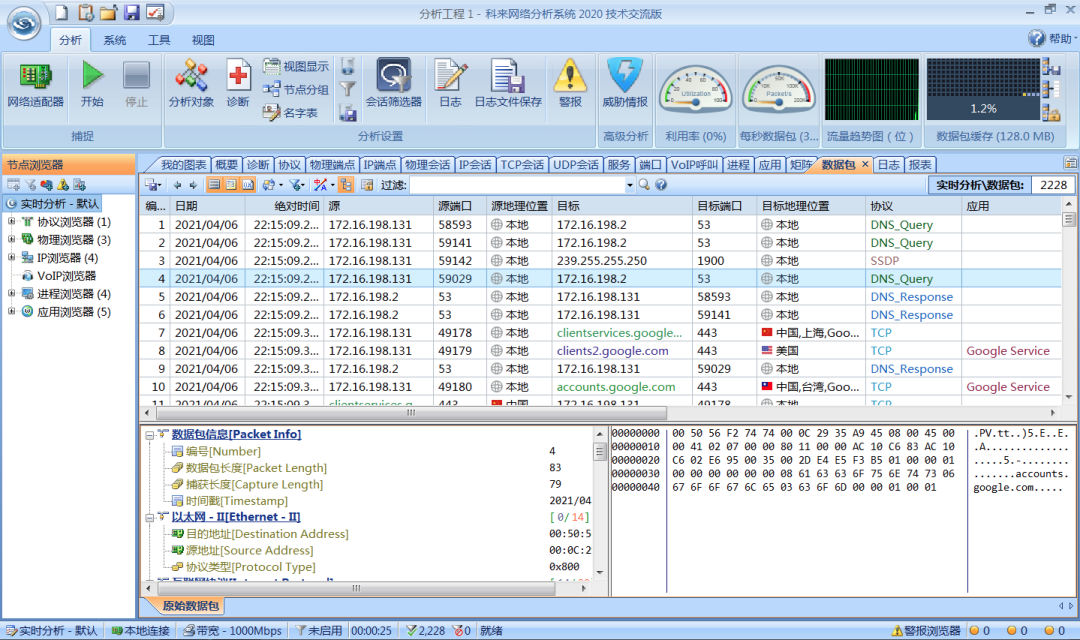1080x640 pixels.
Task: Collapse the Packet Info tree node
Action: (x=149, y=435)
